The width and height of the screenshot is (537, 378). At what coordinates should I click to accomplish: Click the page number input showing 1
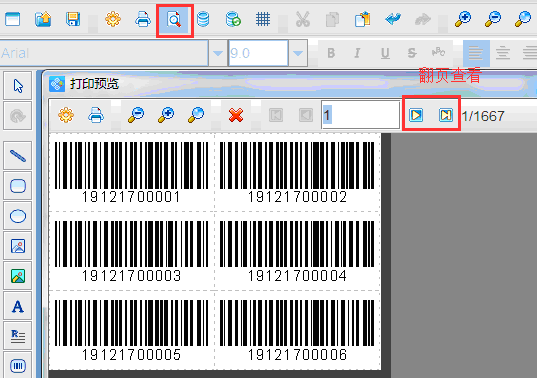click(x=361, y=115)
